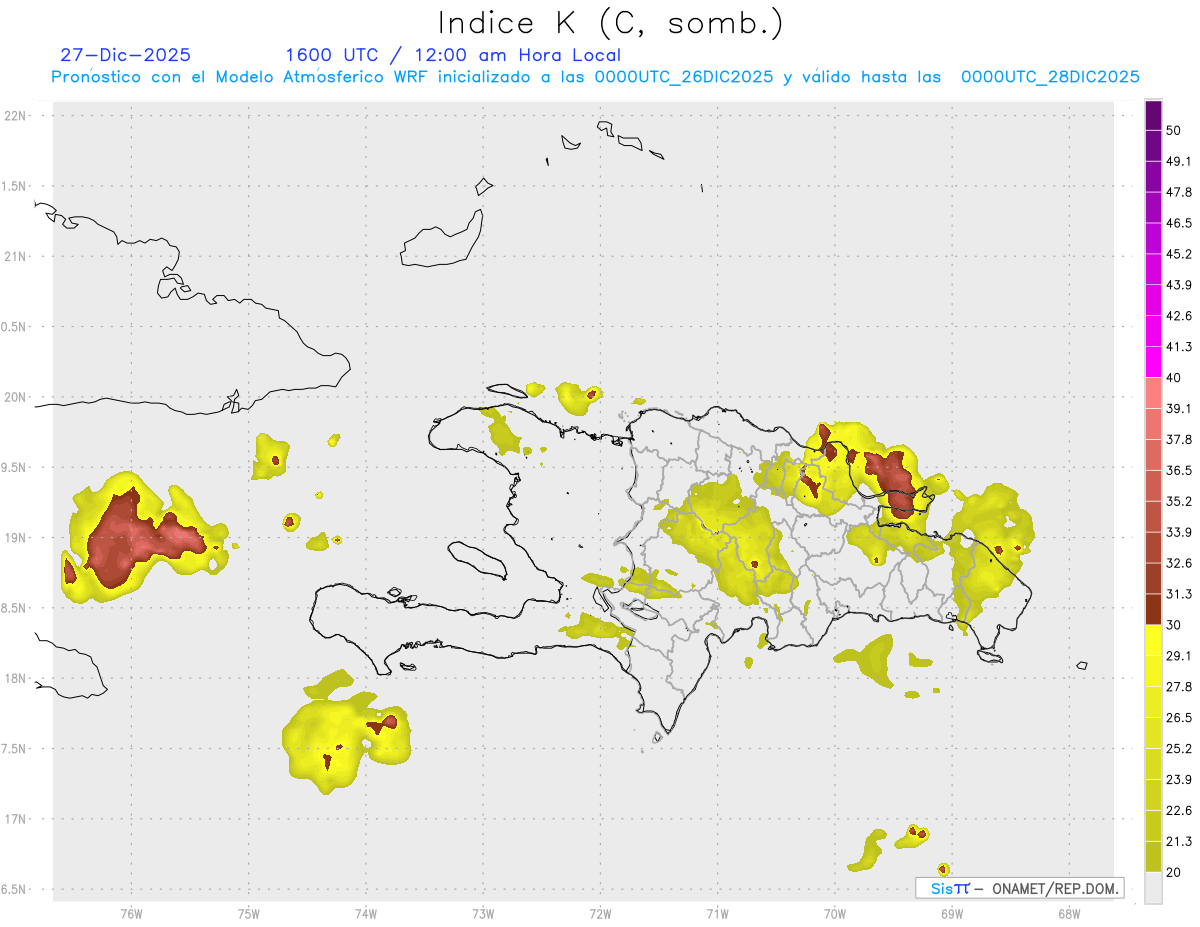Click the colorbar value '33.9'
This screenshot has width=1200, height=927.
point(1178,532)
